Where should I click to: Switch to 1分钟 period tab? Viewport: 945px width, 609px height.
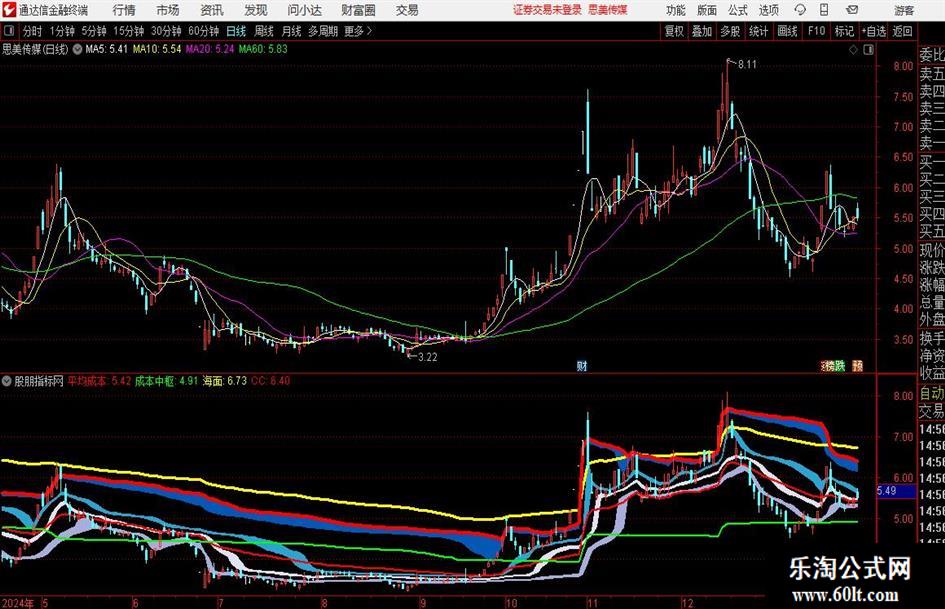[62, 31]
